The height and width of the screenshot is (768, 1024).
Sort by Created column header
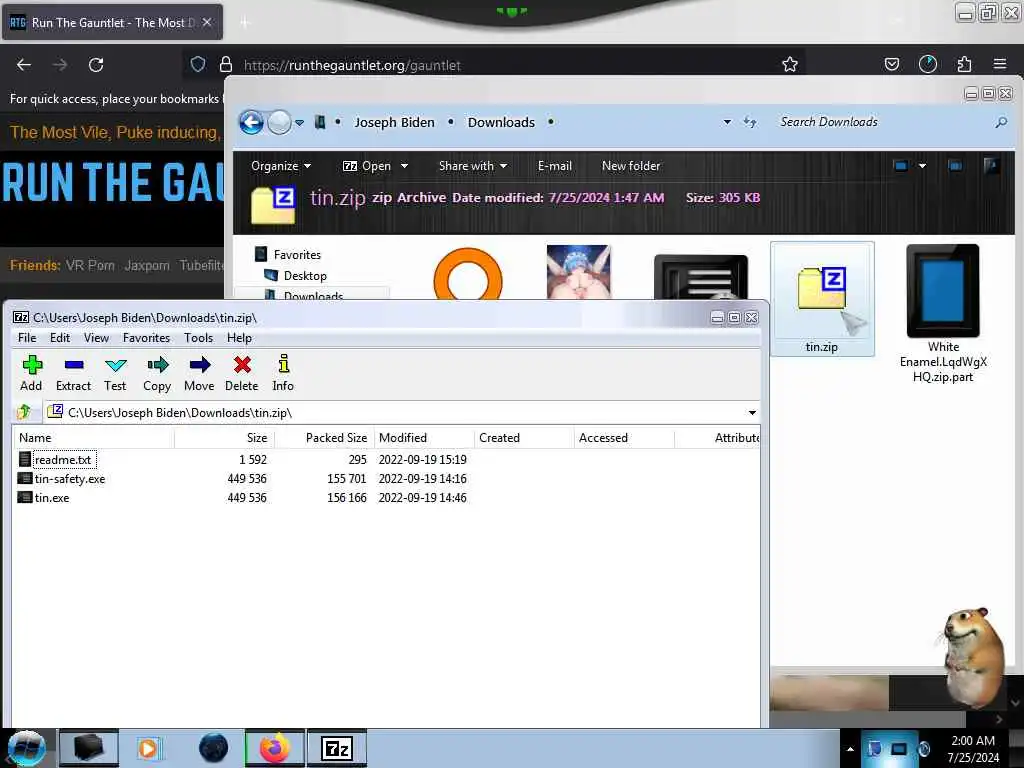[x=524, y=438]
